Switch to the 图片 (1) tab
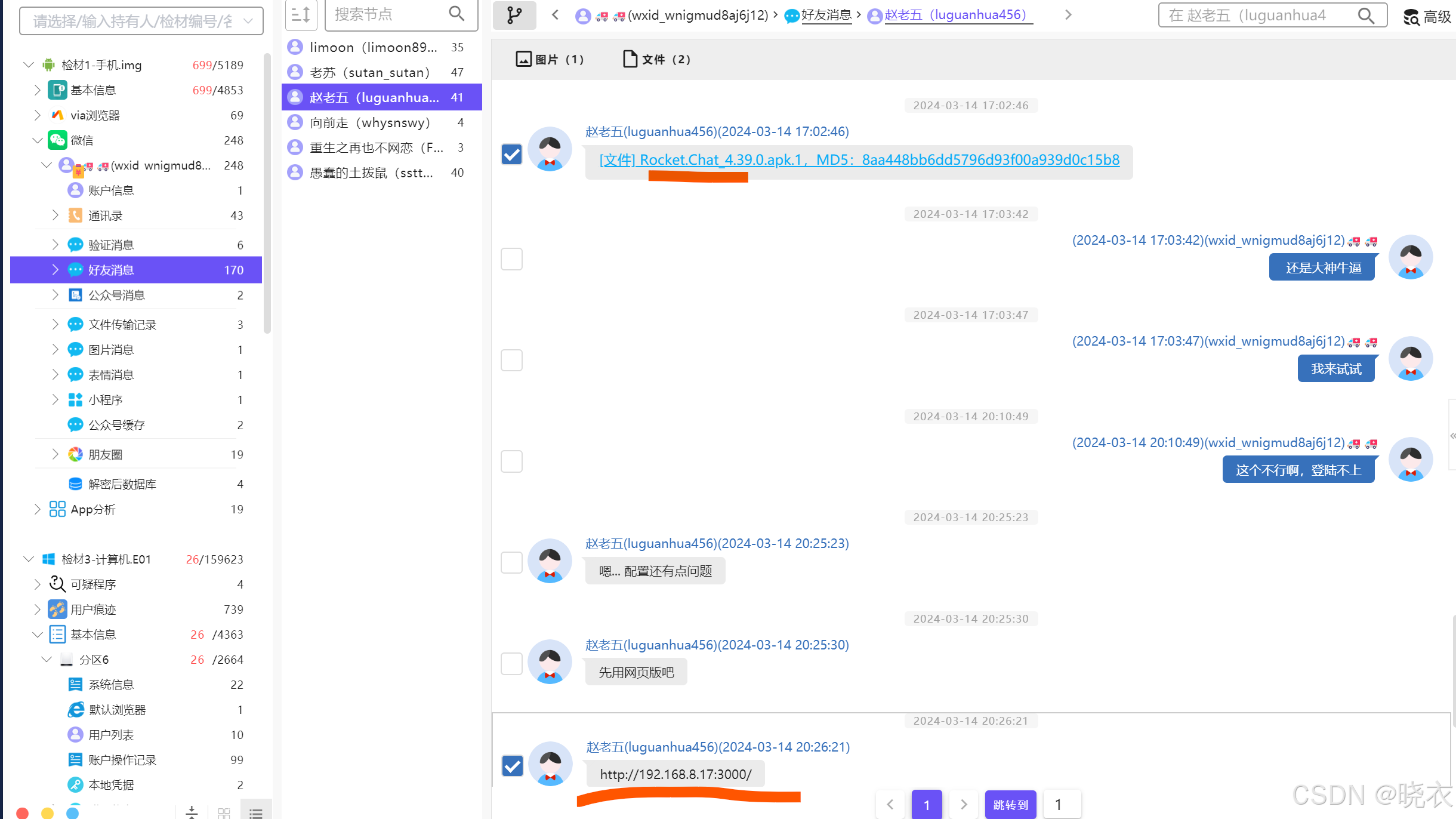Image resolution: width=1456 pixels, height=819 pixels. 550,59
